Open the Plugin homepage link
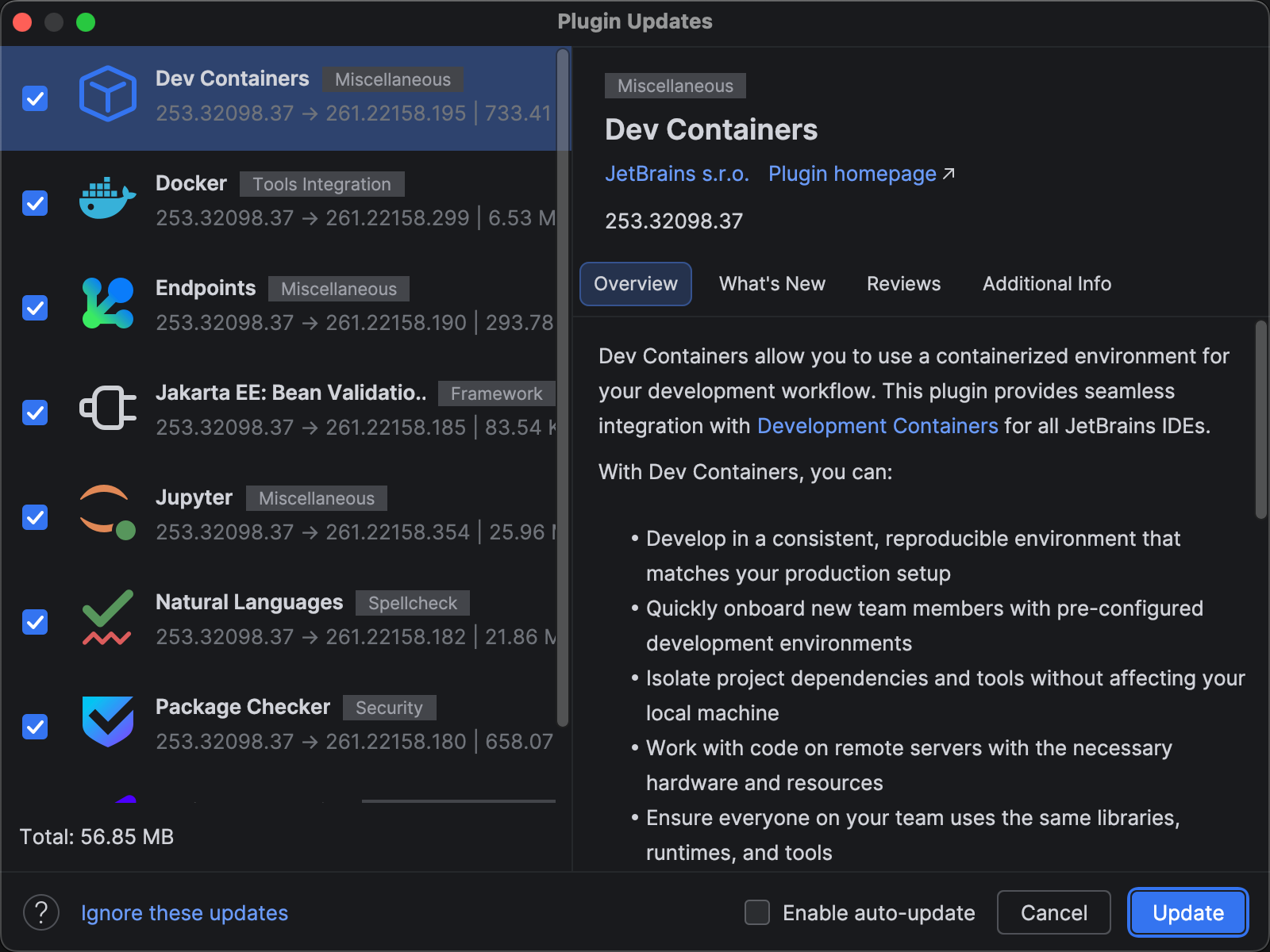 [852, 174]
